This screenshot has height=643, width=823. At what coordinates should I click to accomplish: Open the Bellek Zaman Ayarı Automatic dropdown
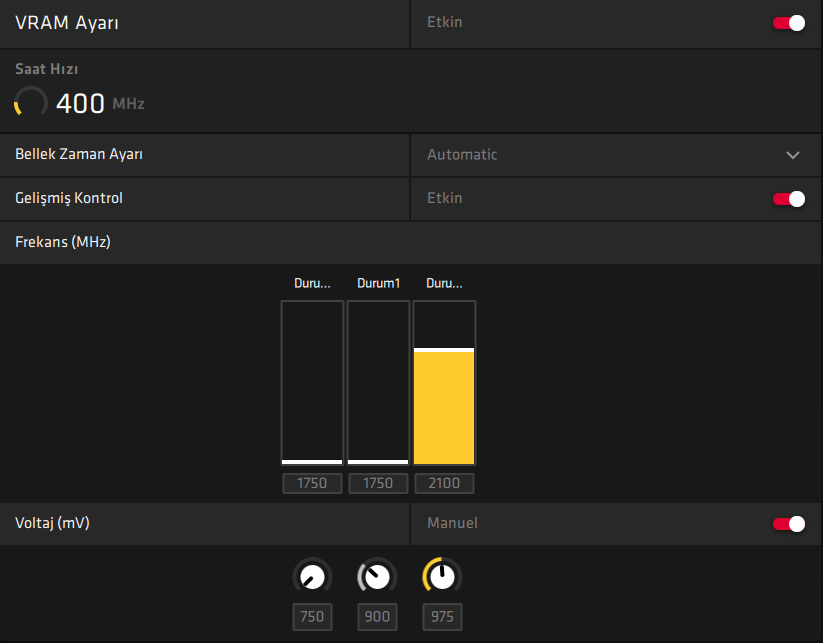[616, 155]
